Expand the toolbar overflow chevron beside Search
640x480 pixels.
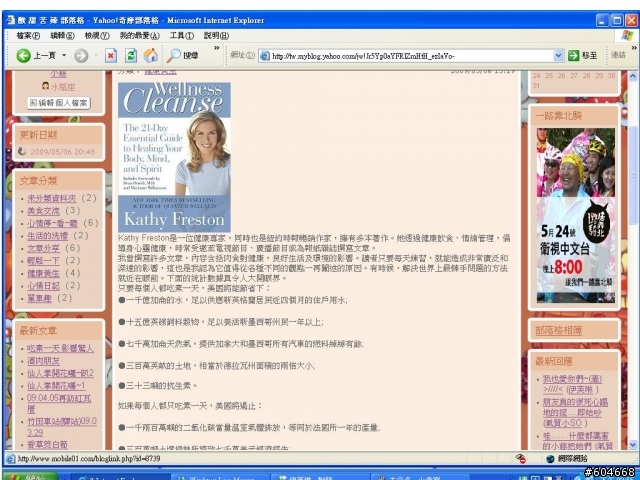click(216, 48)
